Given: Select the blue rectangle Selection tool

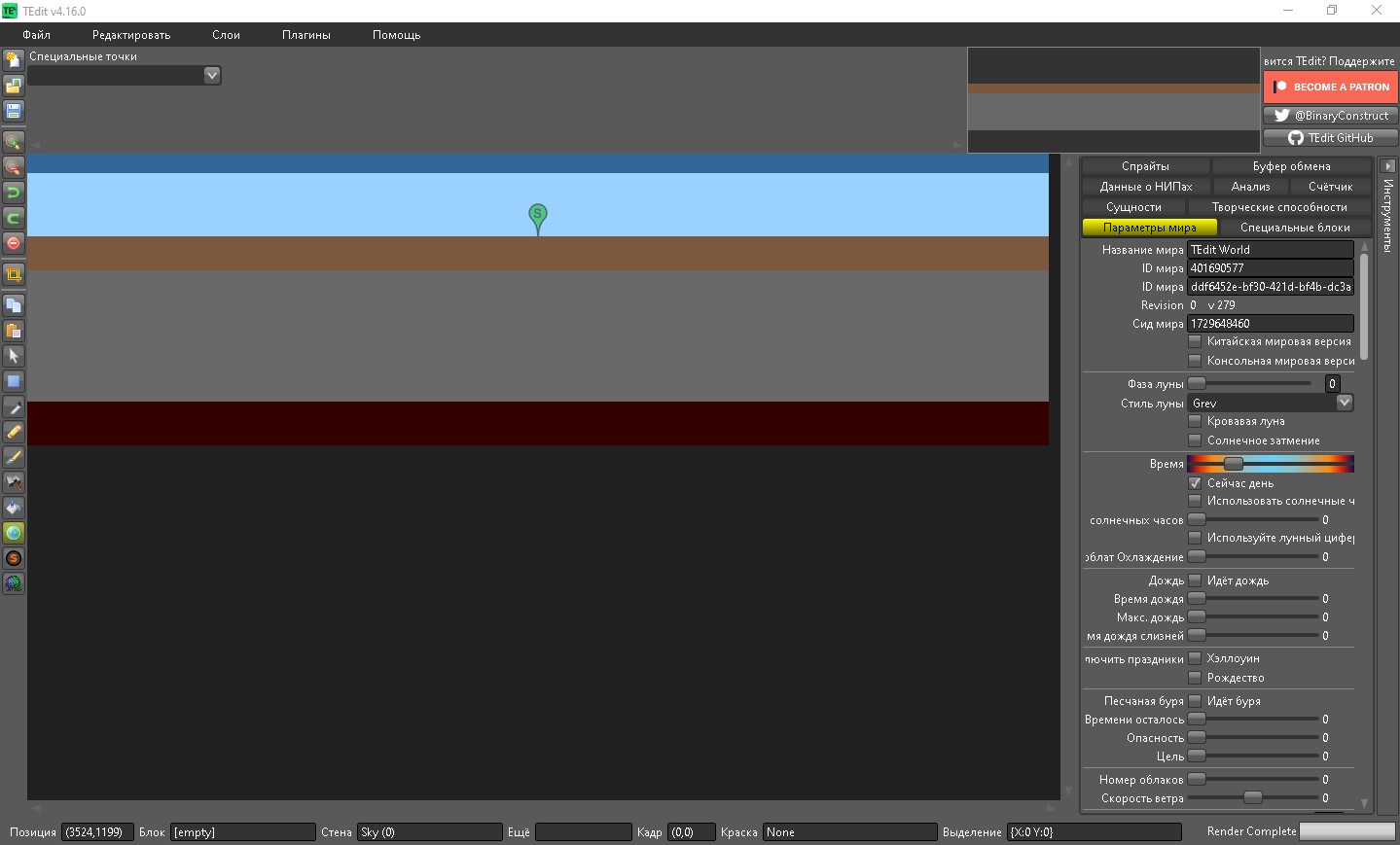Looking at the screenshot, I should click(14, 381).
